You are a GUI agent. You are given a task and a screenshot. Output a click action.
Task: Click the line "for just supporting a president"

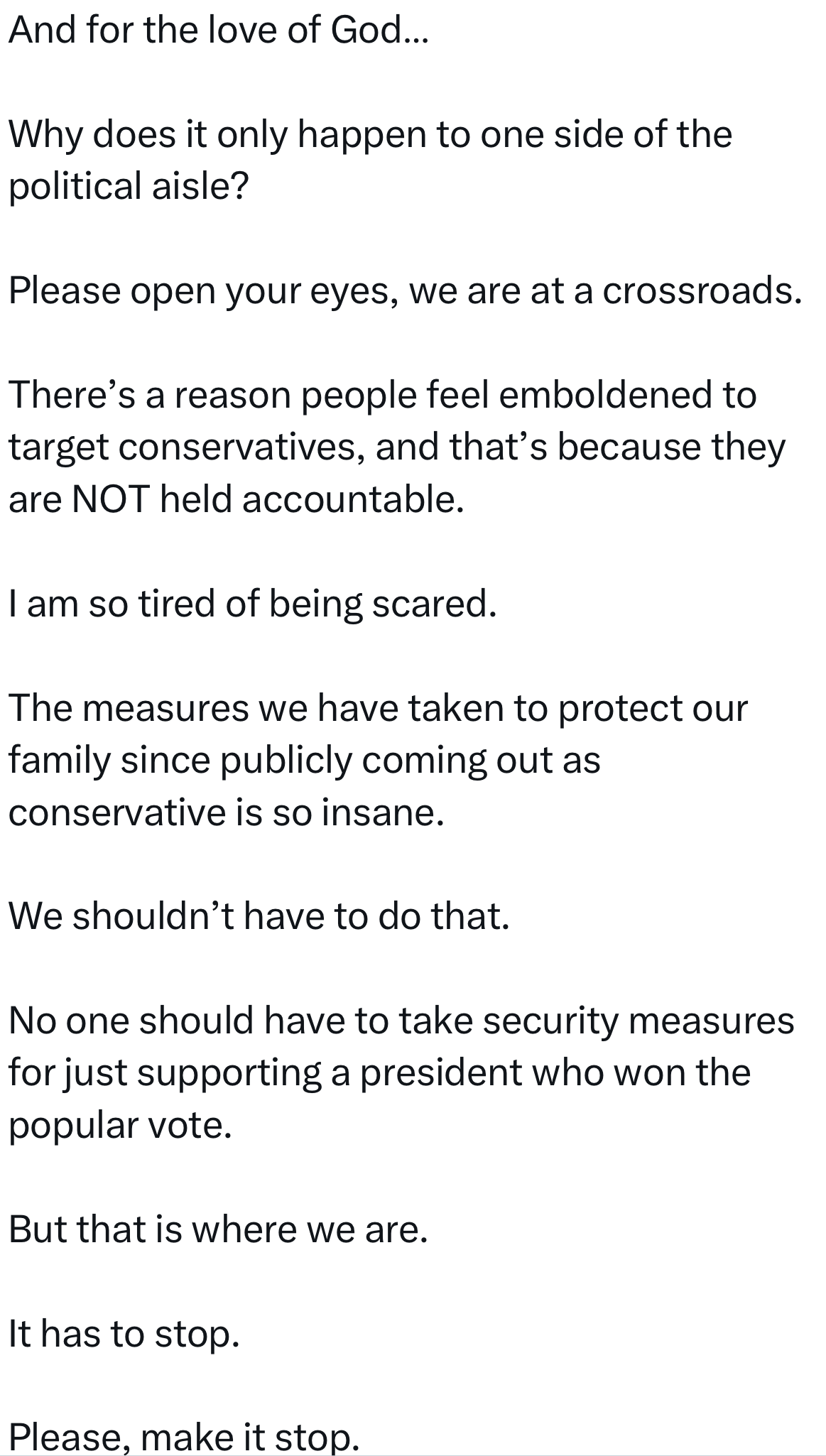click(379, 1073)
